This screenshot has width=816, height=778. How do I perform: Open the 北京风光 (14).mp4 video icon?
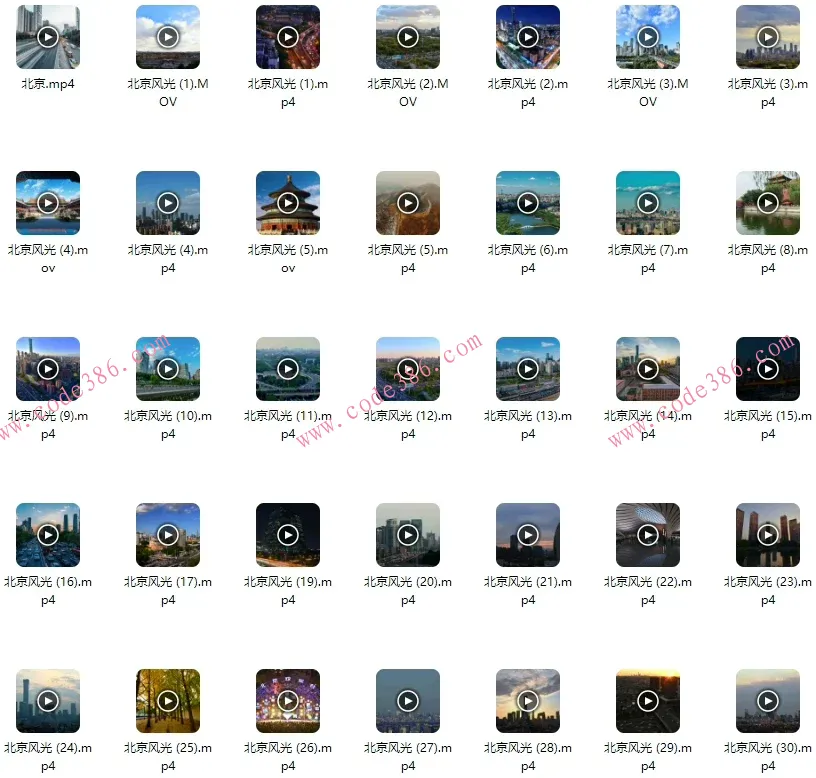pyautogui.click(x=648, y=369)
